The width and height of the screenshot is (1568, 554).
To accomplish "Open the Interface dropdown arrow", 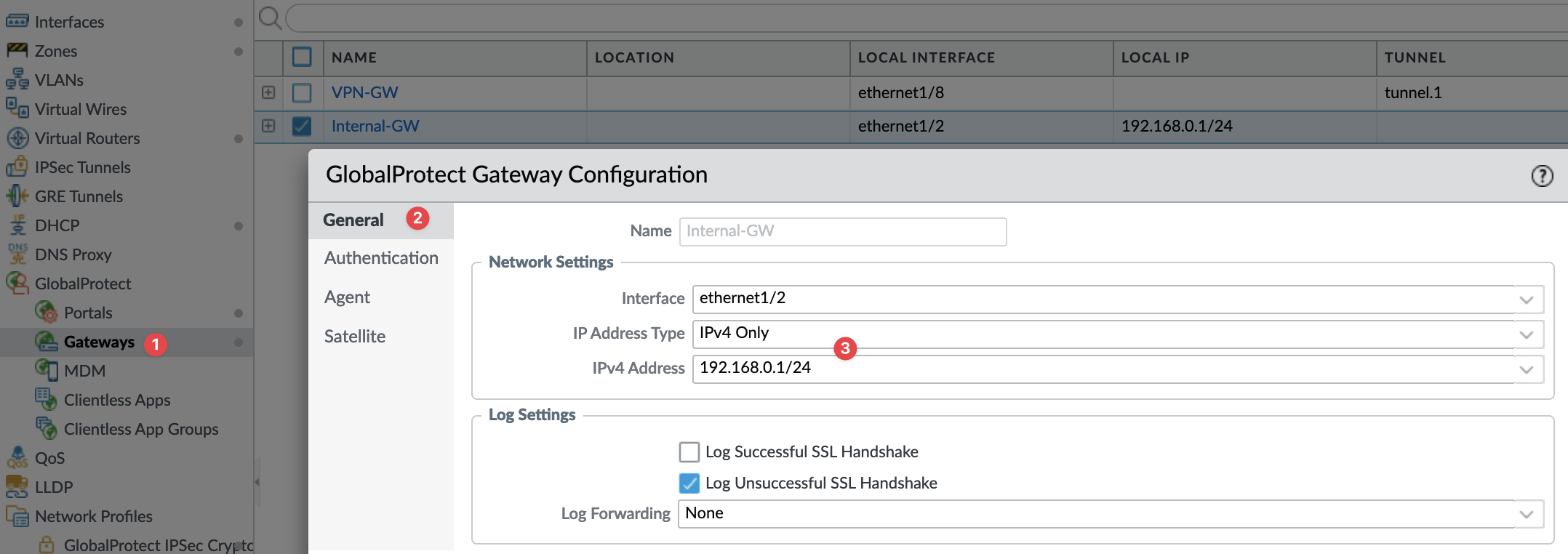I will [1527, 299].
